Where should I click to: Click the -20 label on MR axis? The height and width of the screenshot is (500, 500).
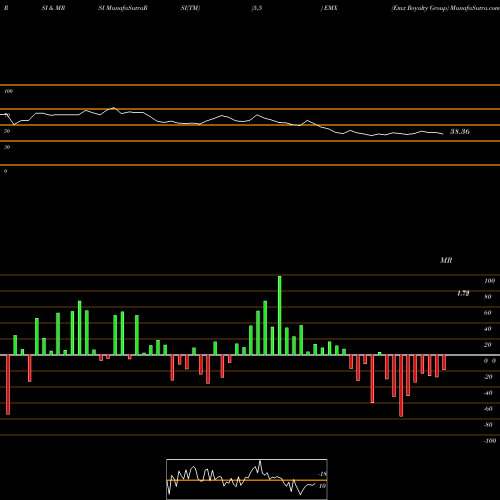pyautogui.click(x=488, y=377)
